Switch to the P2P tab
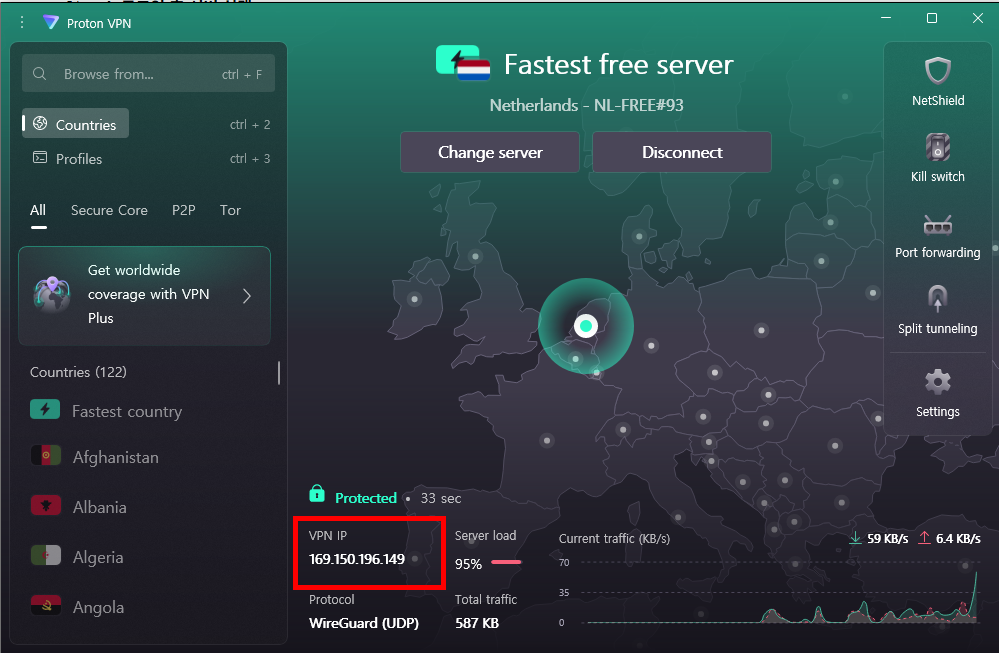The height and width of the screenshot is (653, 999). coord(183,210)
